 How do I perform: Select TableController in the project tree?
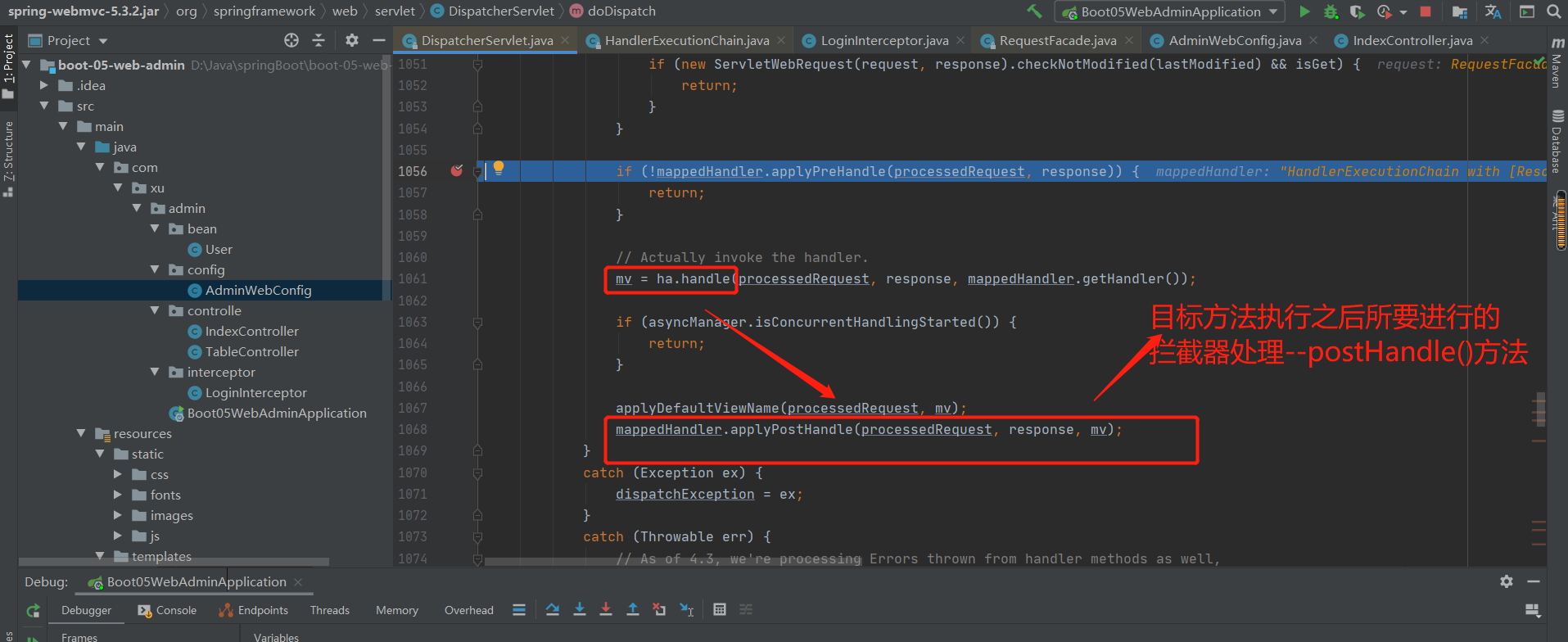(251, 351)
